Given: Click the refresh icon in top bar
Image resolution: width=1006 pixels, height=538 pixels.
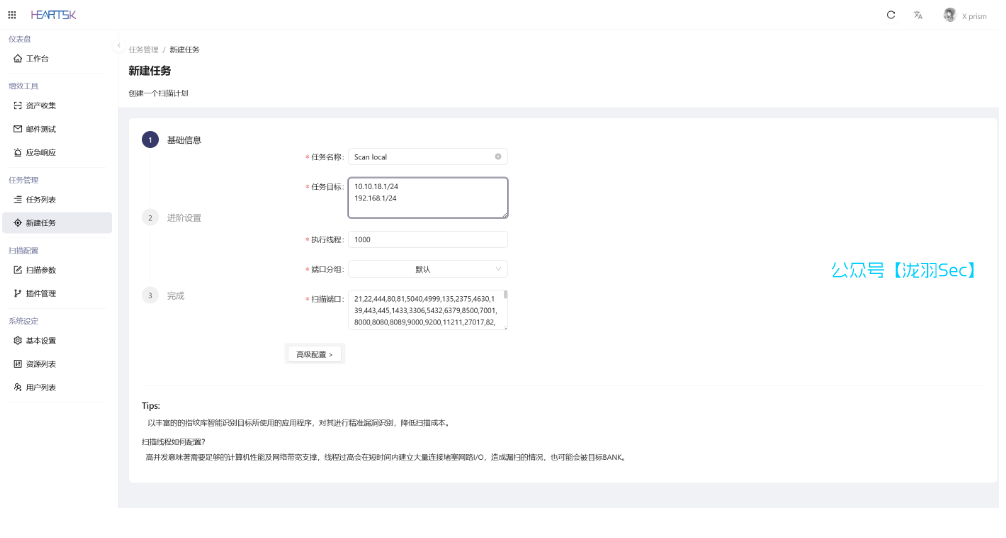Looking at the screenshot, I should [x=891, y=15].
